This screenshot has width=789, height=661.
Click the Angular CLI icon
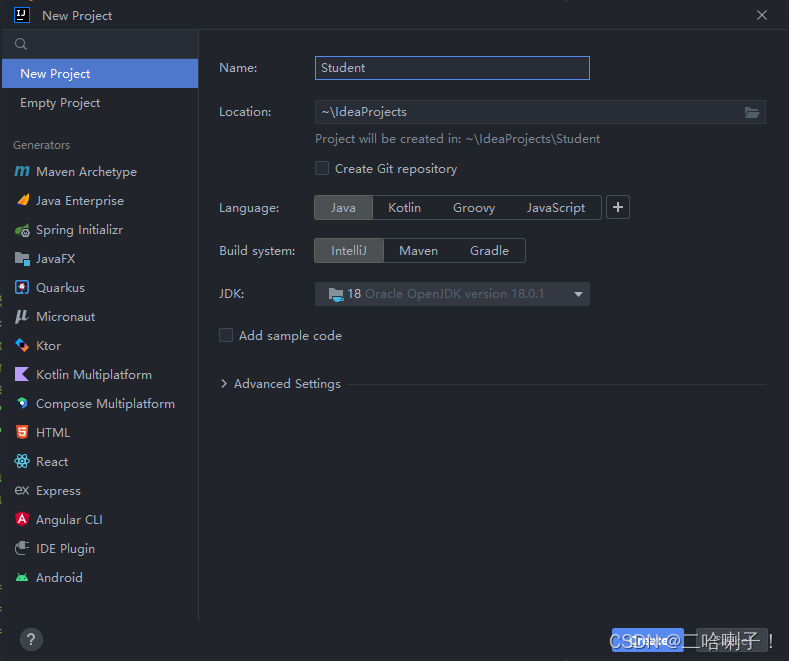click(22, 519)
